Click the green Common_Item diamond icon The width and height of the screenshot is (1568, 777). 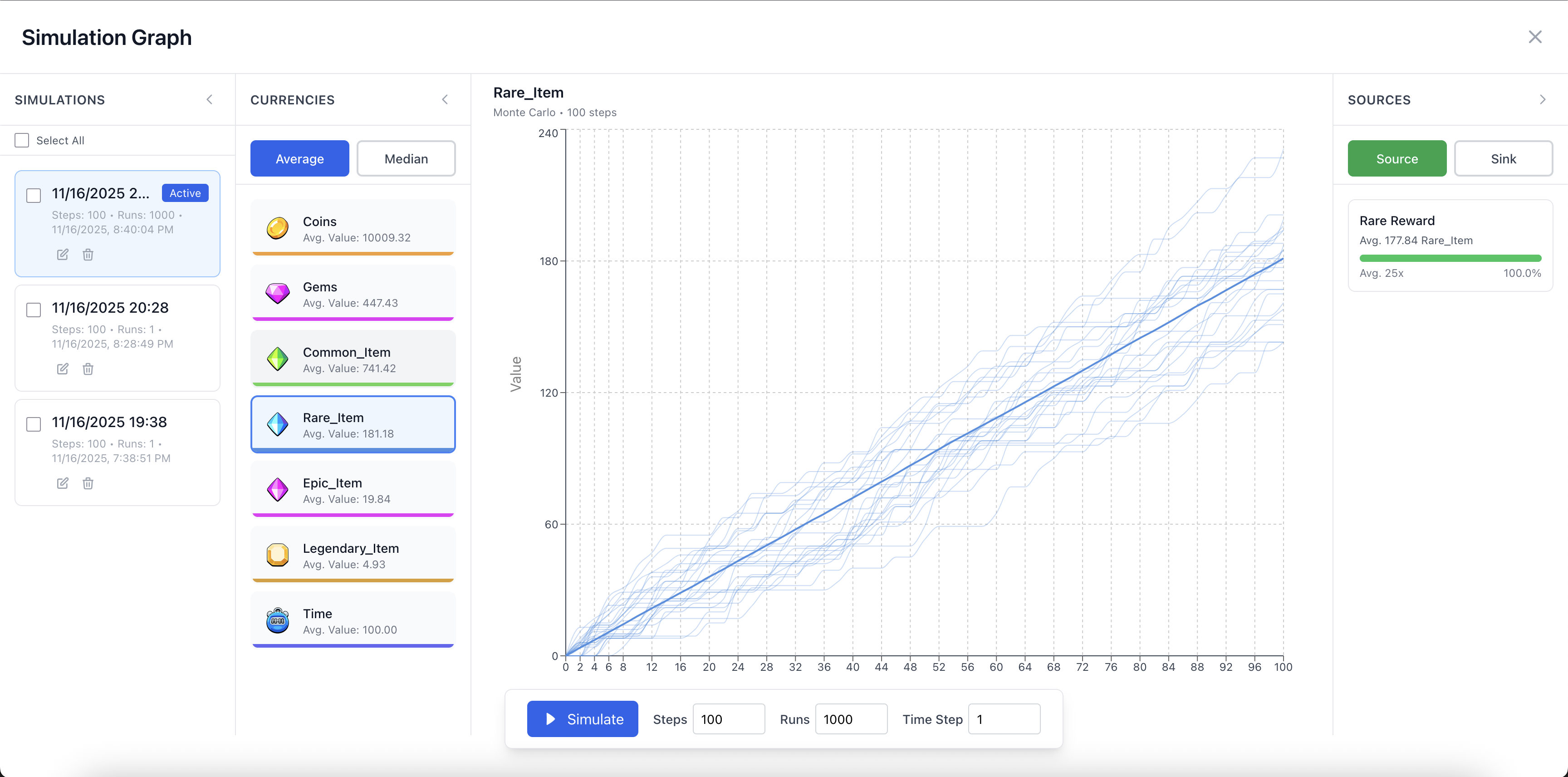[x=278, y=359]
